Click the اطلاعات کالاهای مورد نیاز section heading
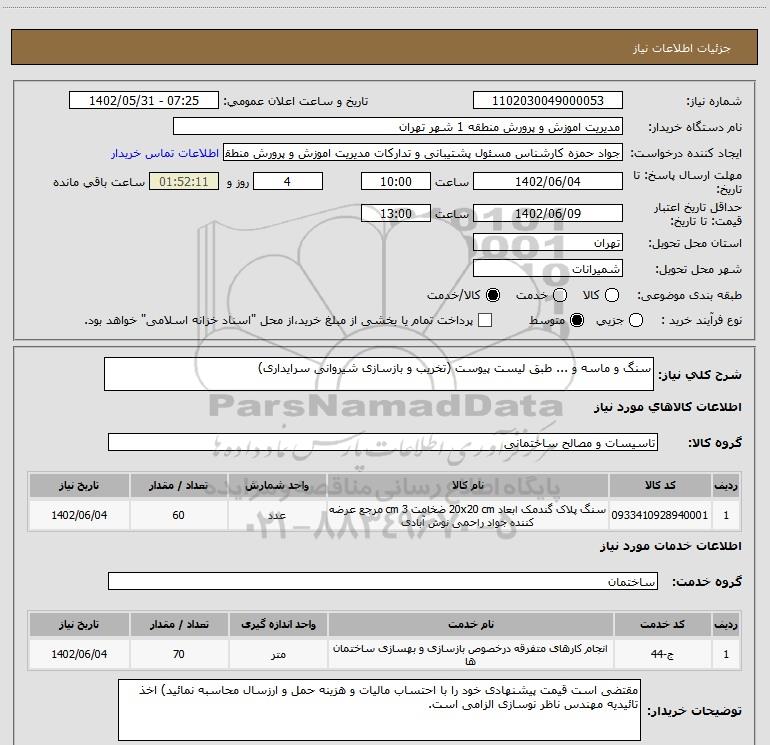This screenshot has width=770, height=745. (x=668, y=407)
